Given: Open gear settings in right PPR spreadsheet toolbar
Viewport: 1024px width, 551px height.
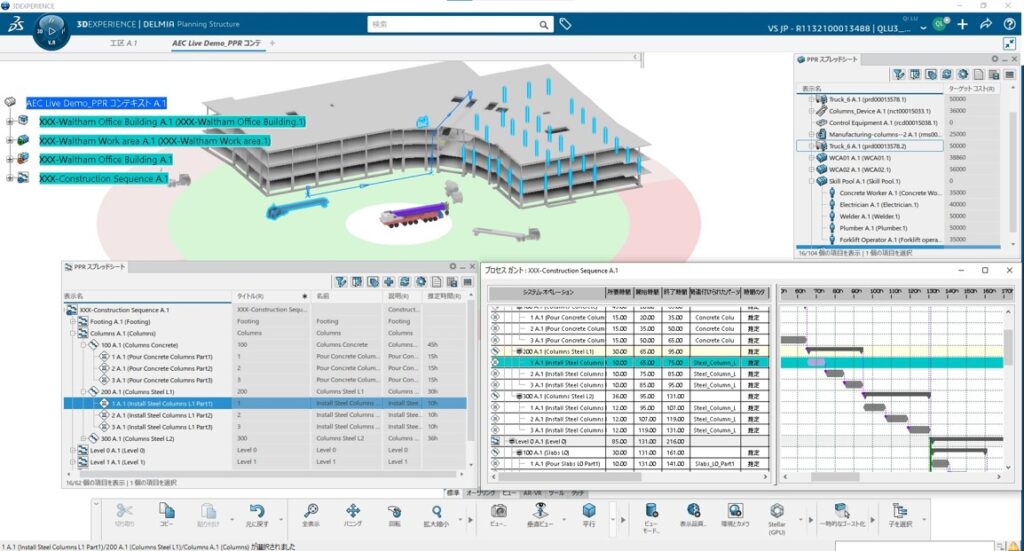Looking at the screenshot, I should click(963, 74).
